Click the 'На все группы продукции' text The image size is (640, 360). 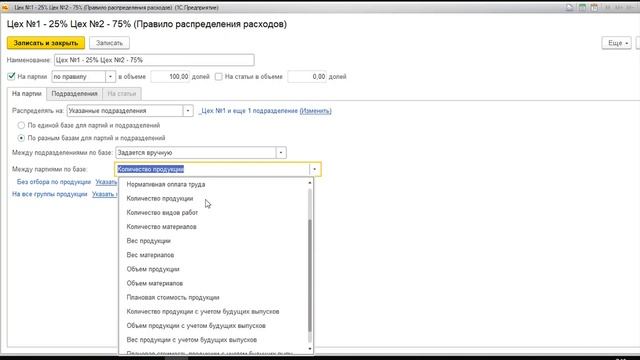click(50, 194)
